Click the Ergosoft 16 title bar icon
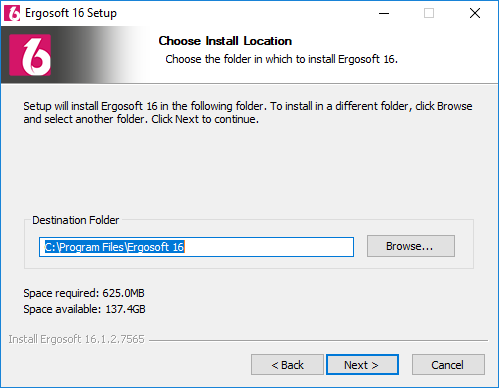Screen dimensions: 499x388 pos(12,13)
